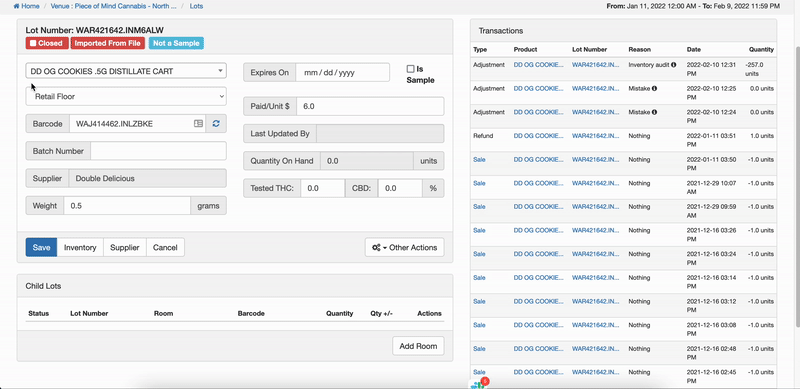Focus the Weight input field
The image size is (800, 389).
(127, 206)
